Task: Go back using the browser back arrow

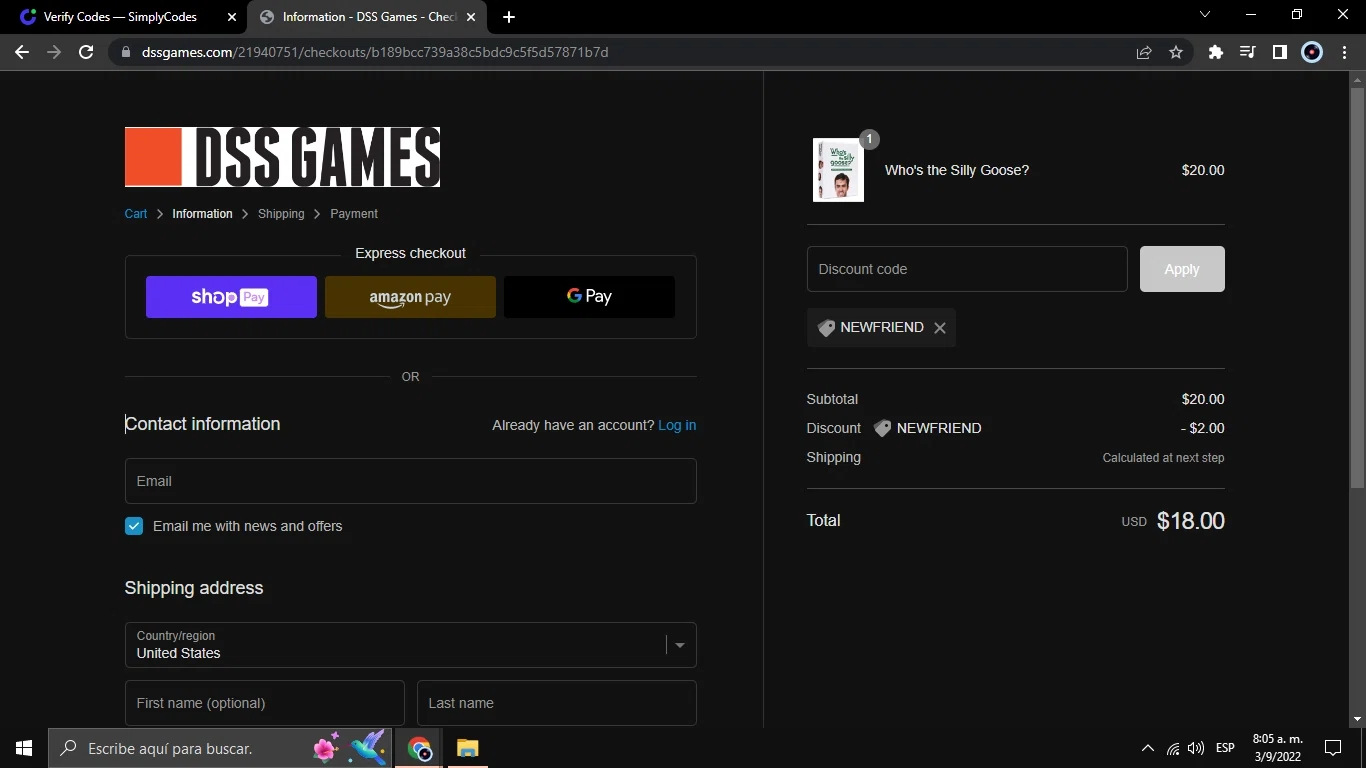Action: (22, 52)
